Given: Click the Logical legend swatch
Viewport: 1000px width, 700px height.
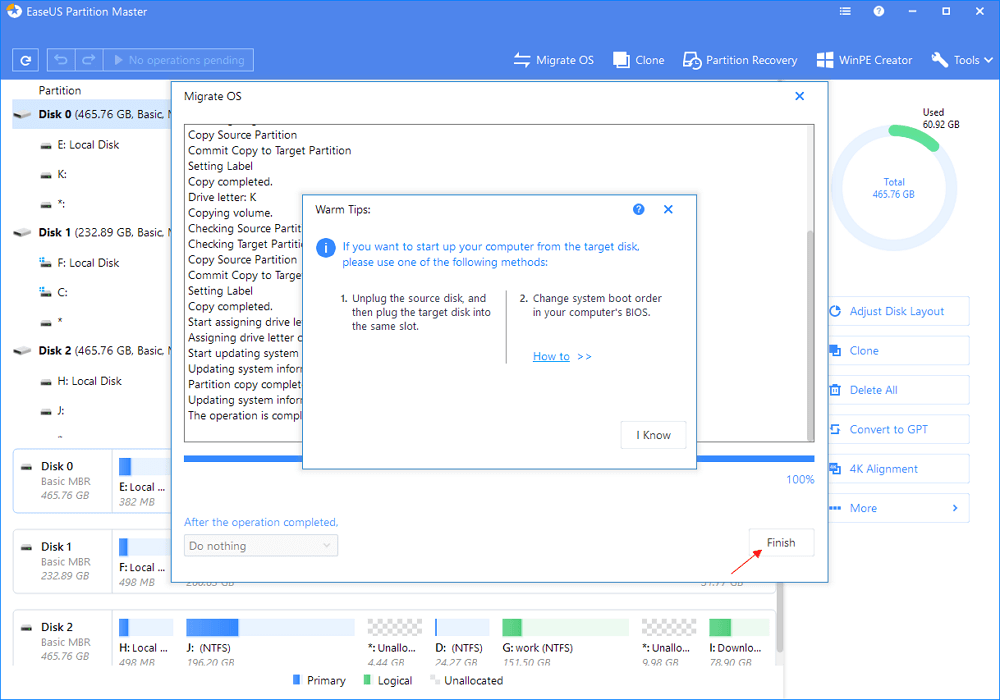Looking at the screenshot, I should (367, 680).
